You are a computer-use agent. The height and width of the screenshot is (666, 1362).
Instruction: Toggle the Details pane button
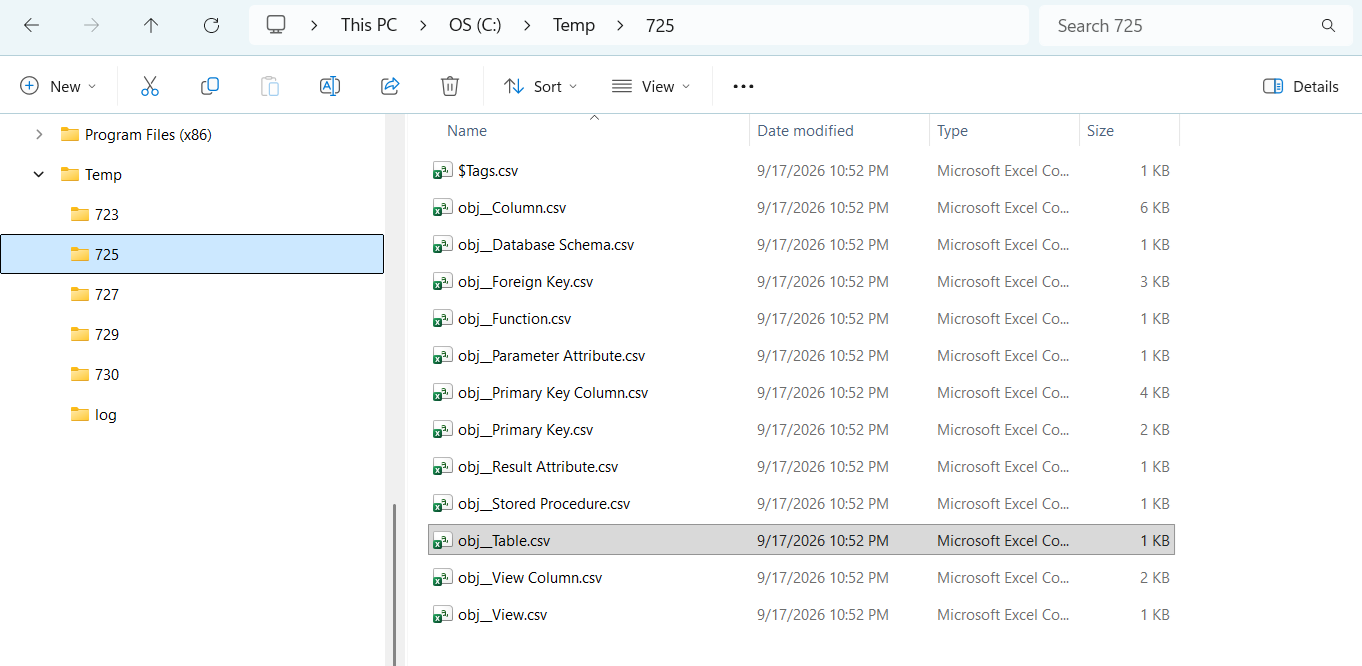(x=1301, y=86)
